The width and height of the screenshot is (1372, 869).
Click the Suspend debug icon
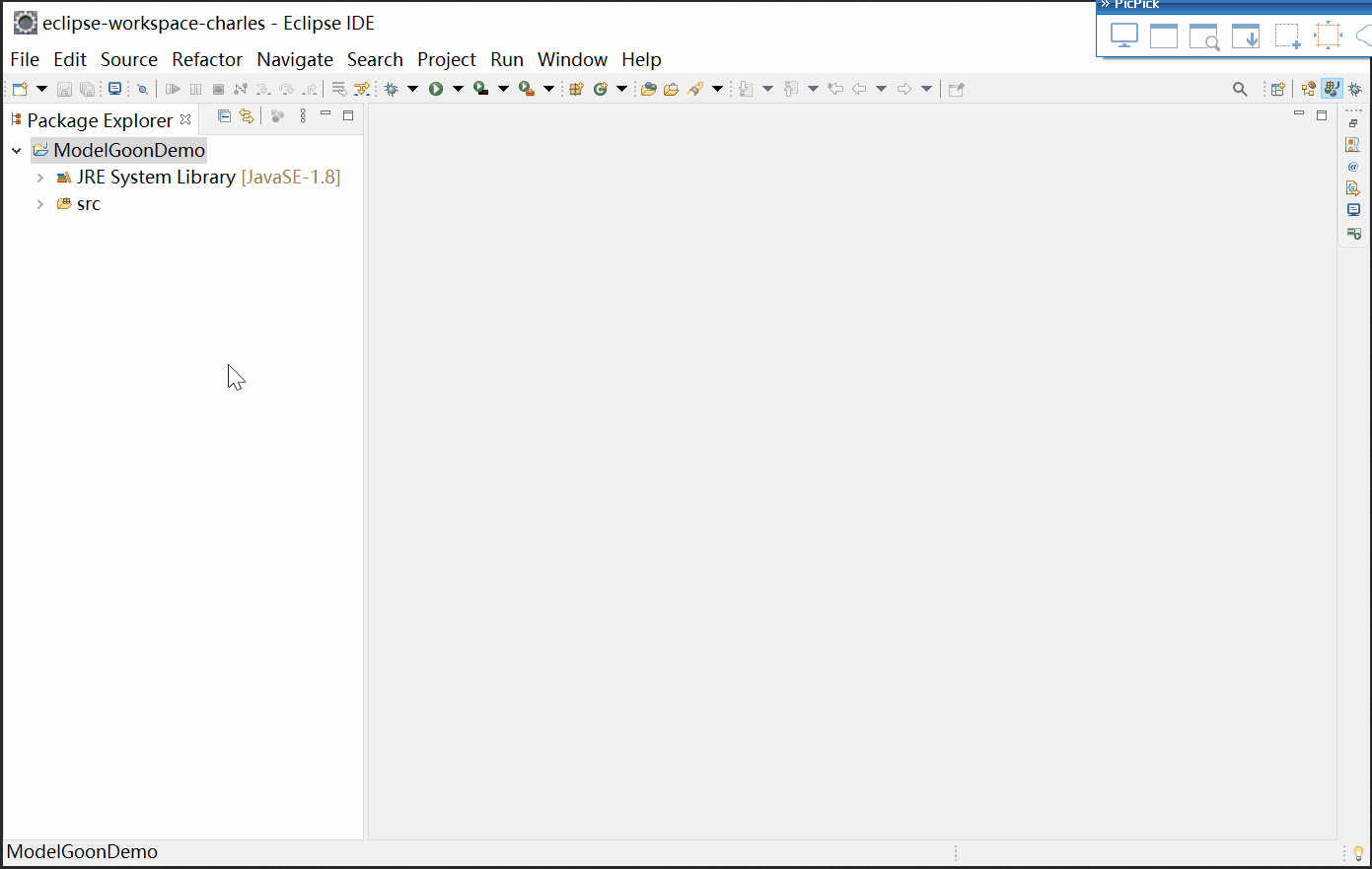coord(195,89)
